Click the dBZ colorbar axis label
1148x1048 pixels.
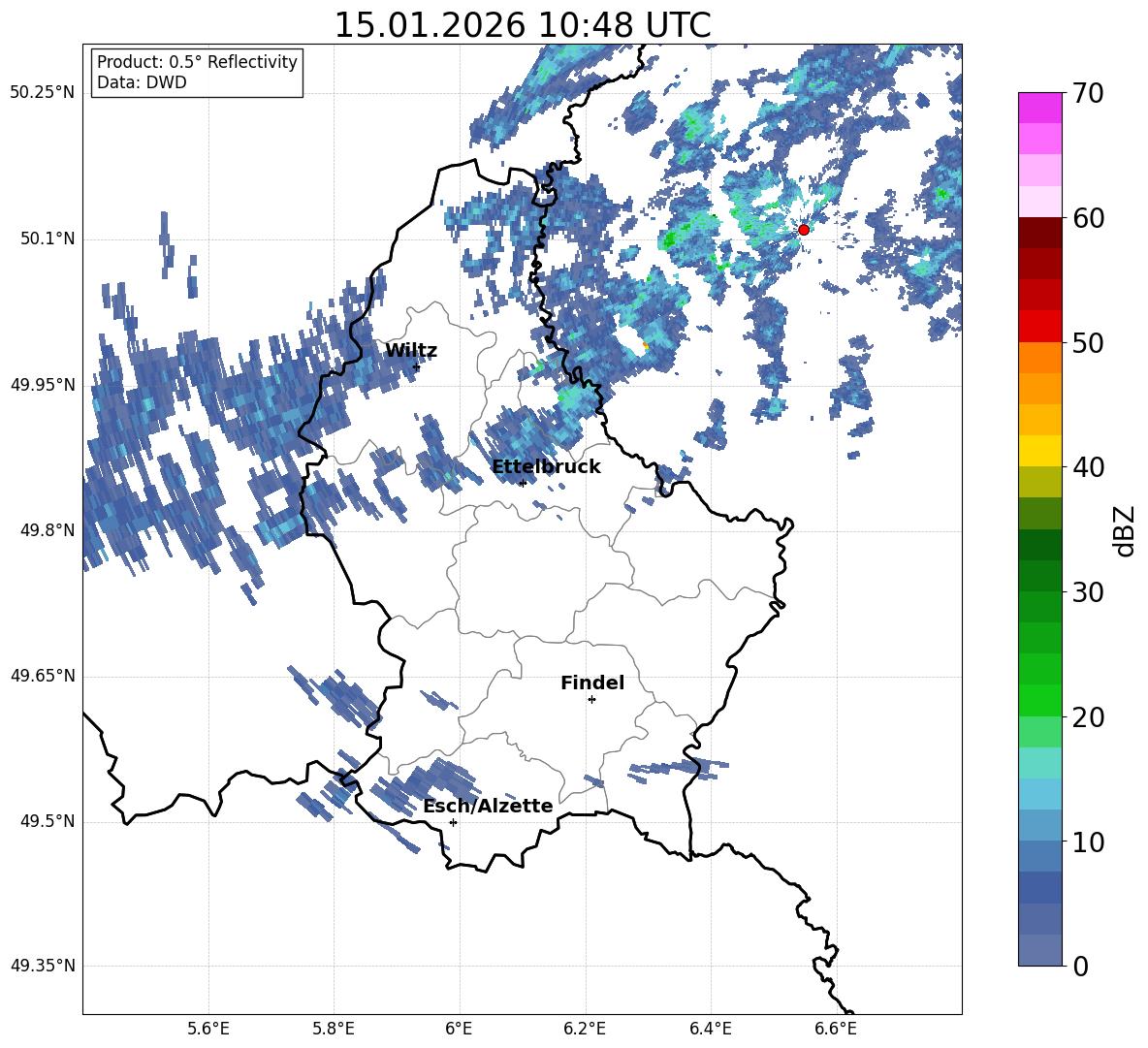(1125, 530)
